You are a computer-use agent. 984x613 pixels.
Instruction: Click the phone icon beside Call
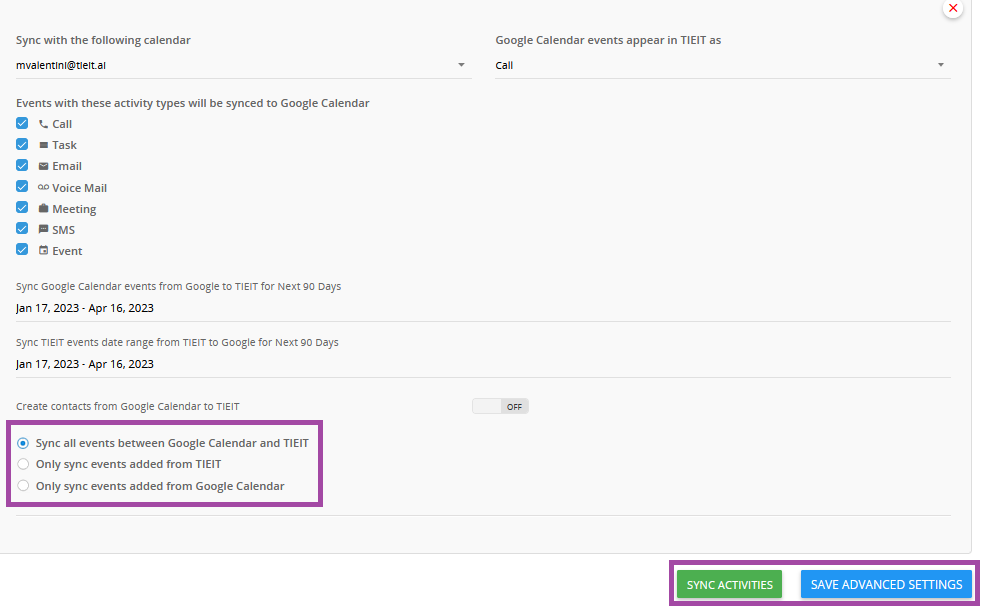43,124
